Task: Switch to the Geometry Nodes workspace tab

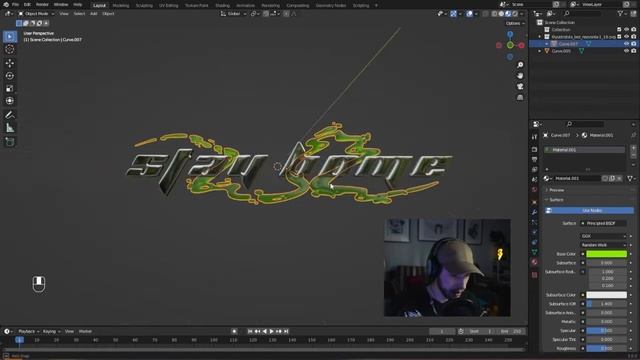Action: (331, 5)
